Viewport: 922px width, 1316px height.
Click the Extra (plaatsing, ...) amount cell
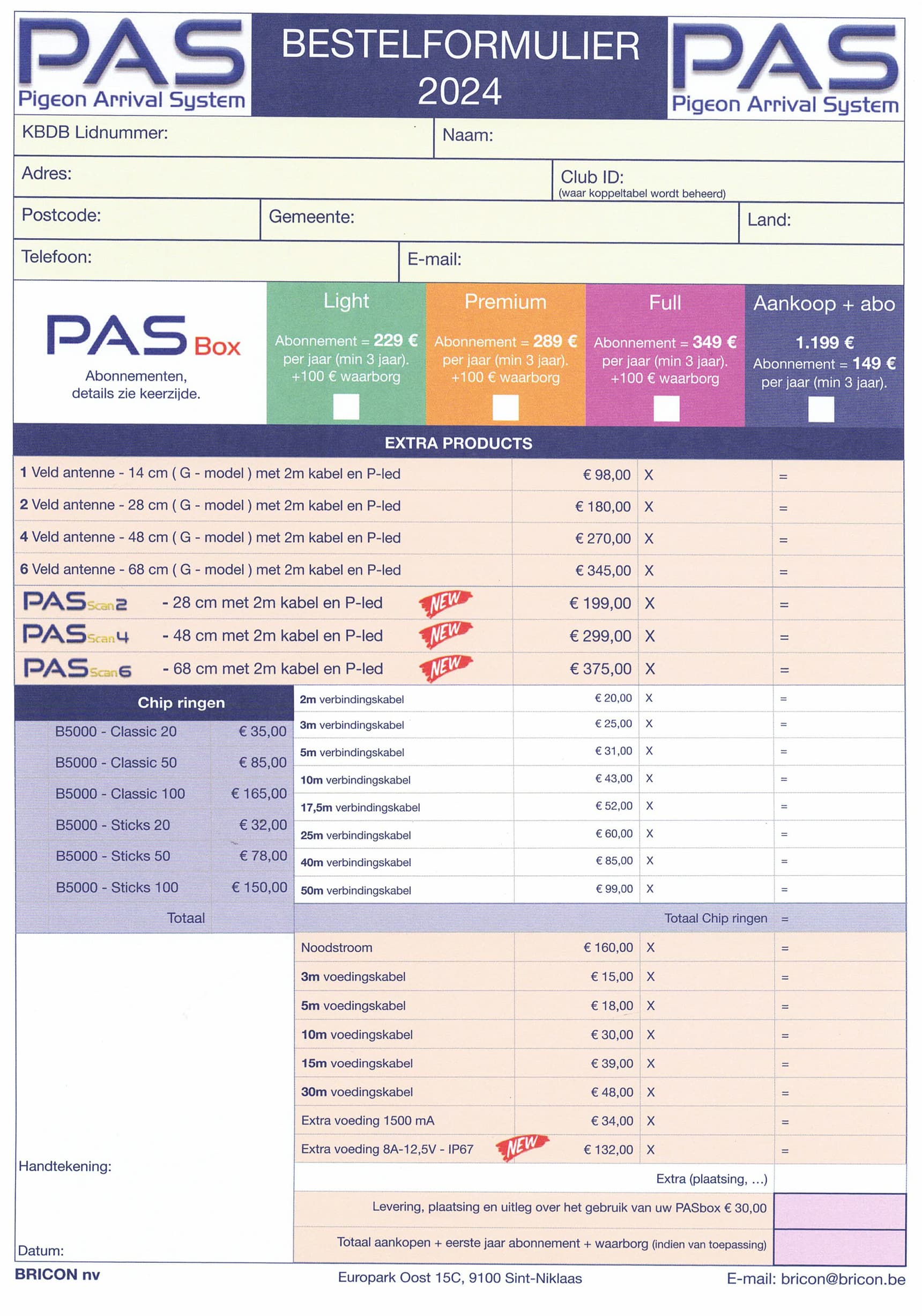pyautogui.click(x=839, y=1179)
